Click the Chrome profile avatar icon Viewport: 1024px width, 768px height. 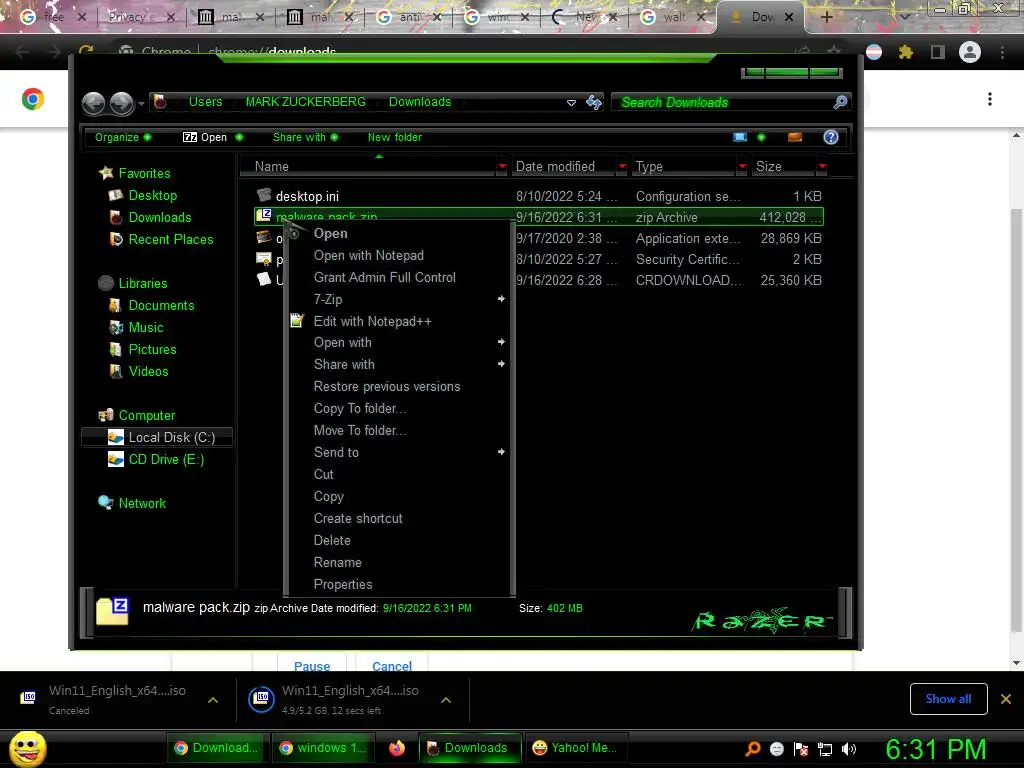[970, 52]
